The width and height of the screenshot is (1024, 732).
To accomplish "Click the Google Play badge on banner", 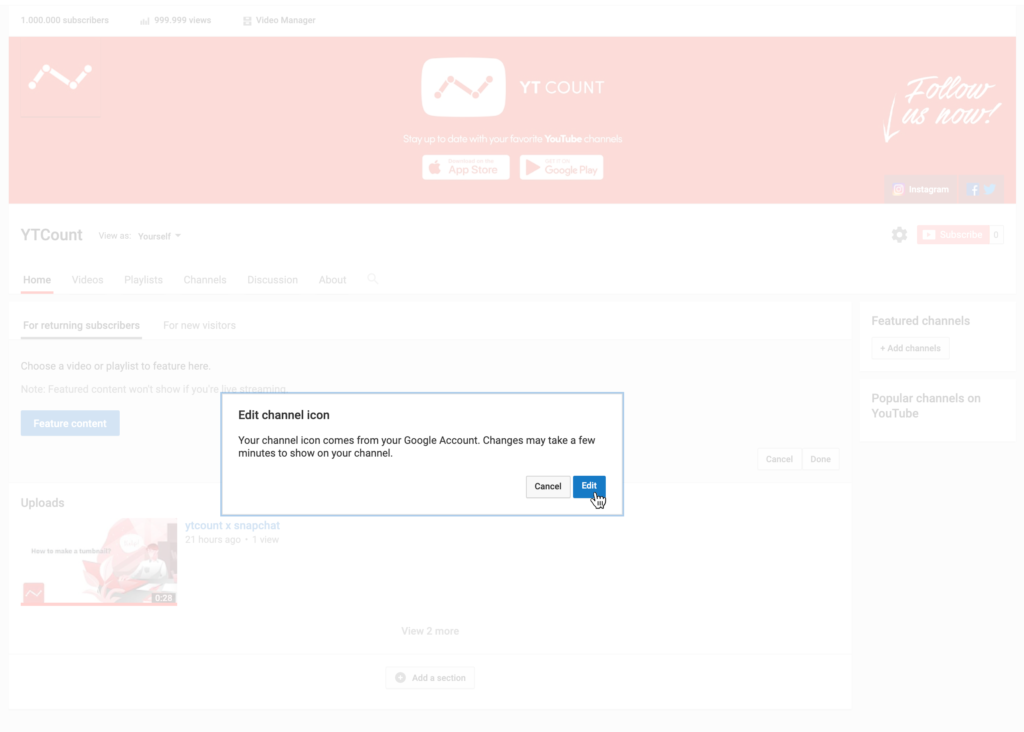I will click(x=561, y=168).
